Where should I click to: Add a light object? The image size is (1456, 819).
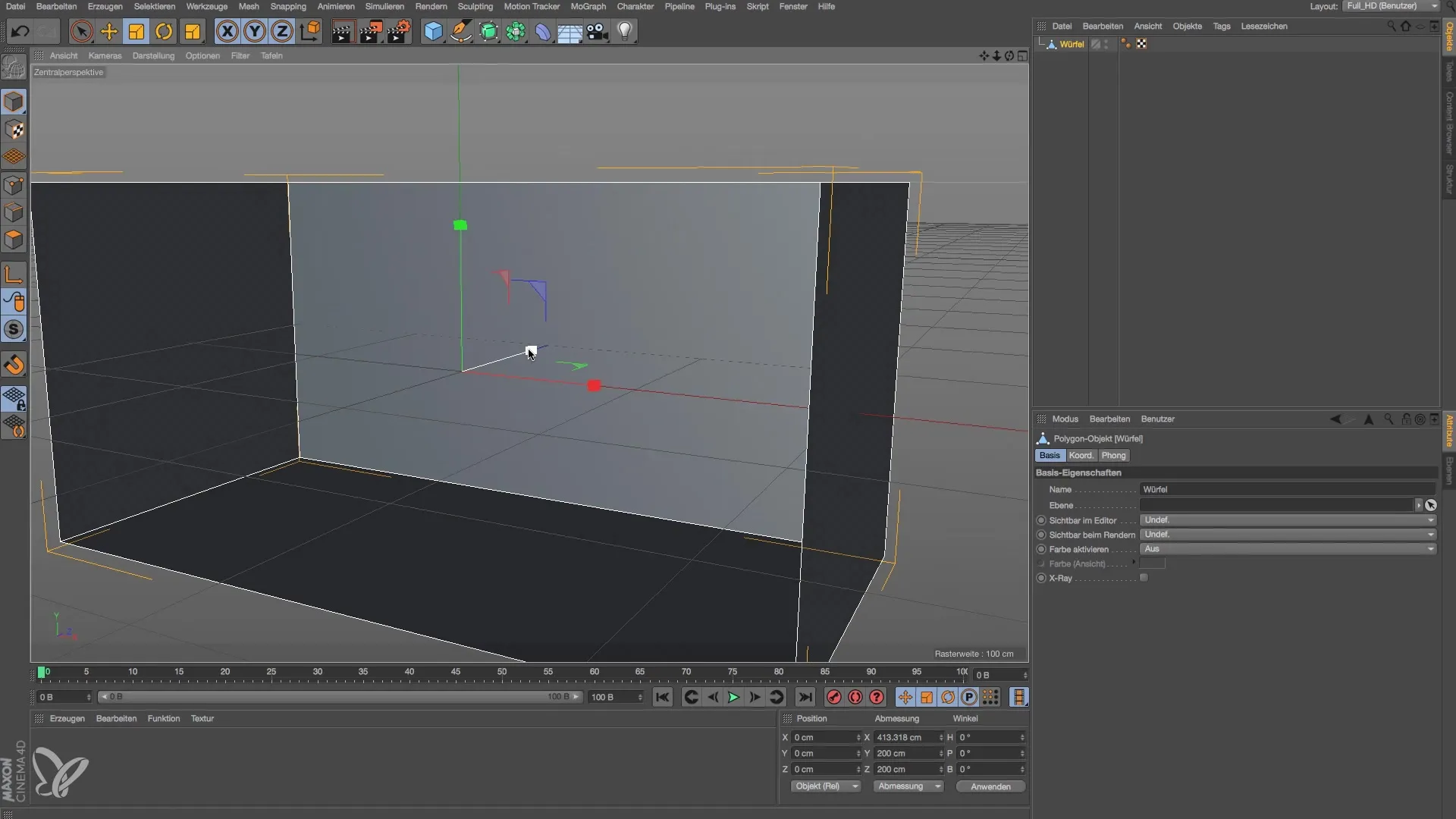point(624,31)
